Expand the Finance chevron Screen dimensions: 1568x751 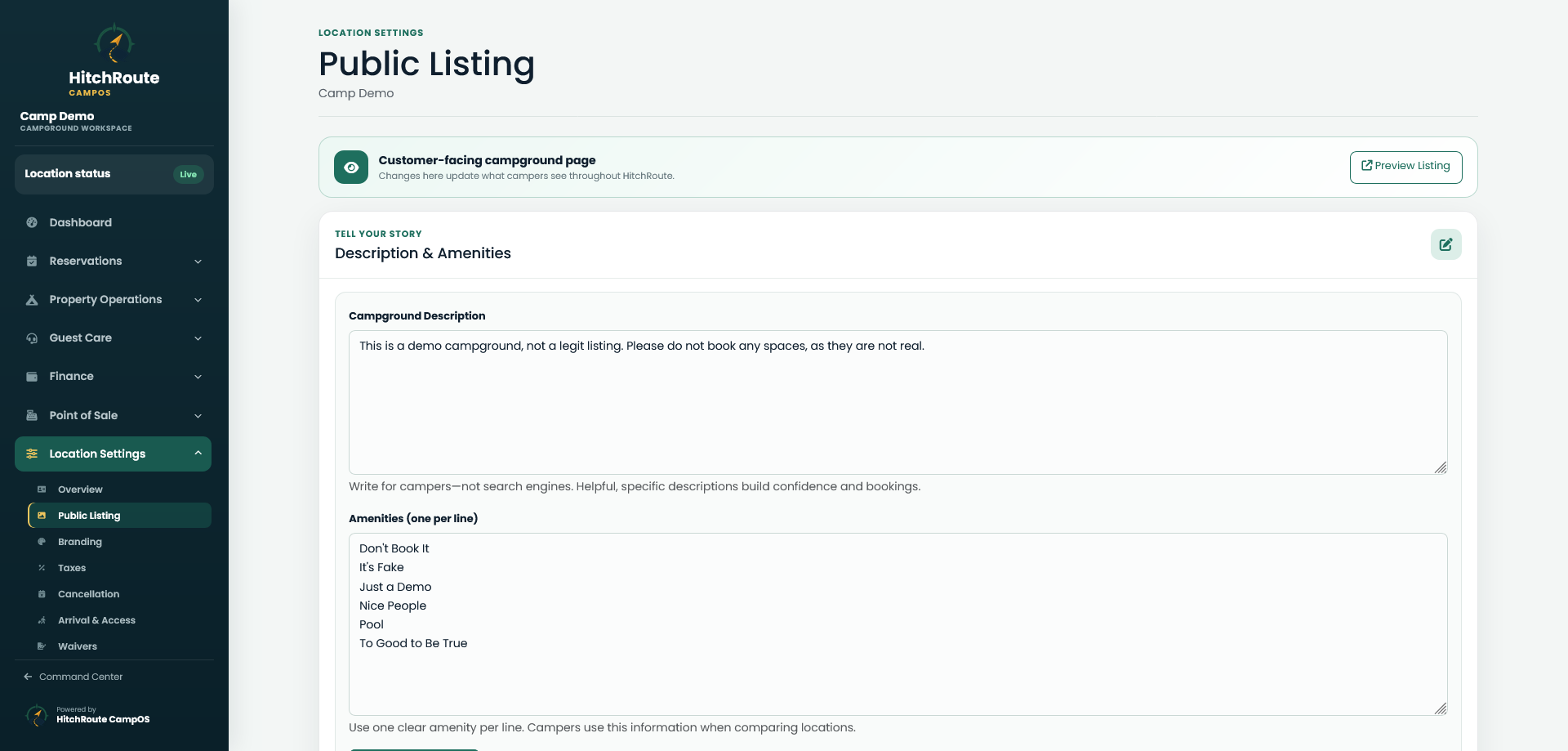click(x=198, y=377)
